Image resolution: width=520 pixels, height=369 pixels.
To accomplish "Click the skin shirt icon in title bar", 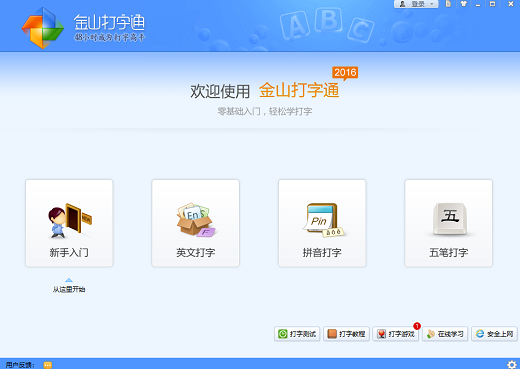I will pyautogui.click(x=463, y=4).
